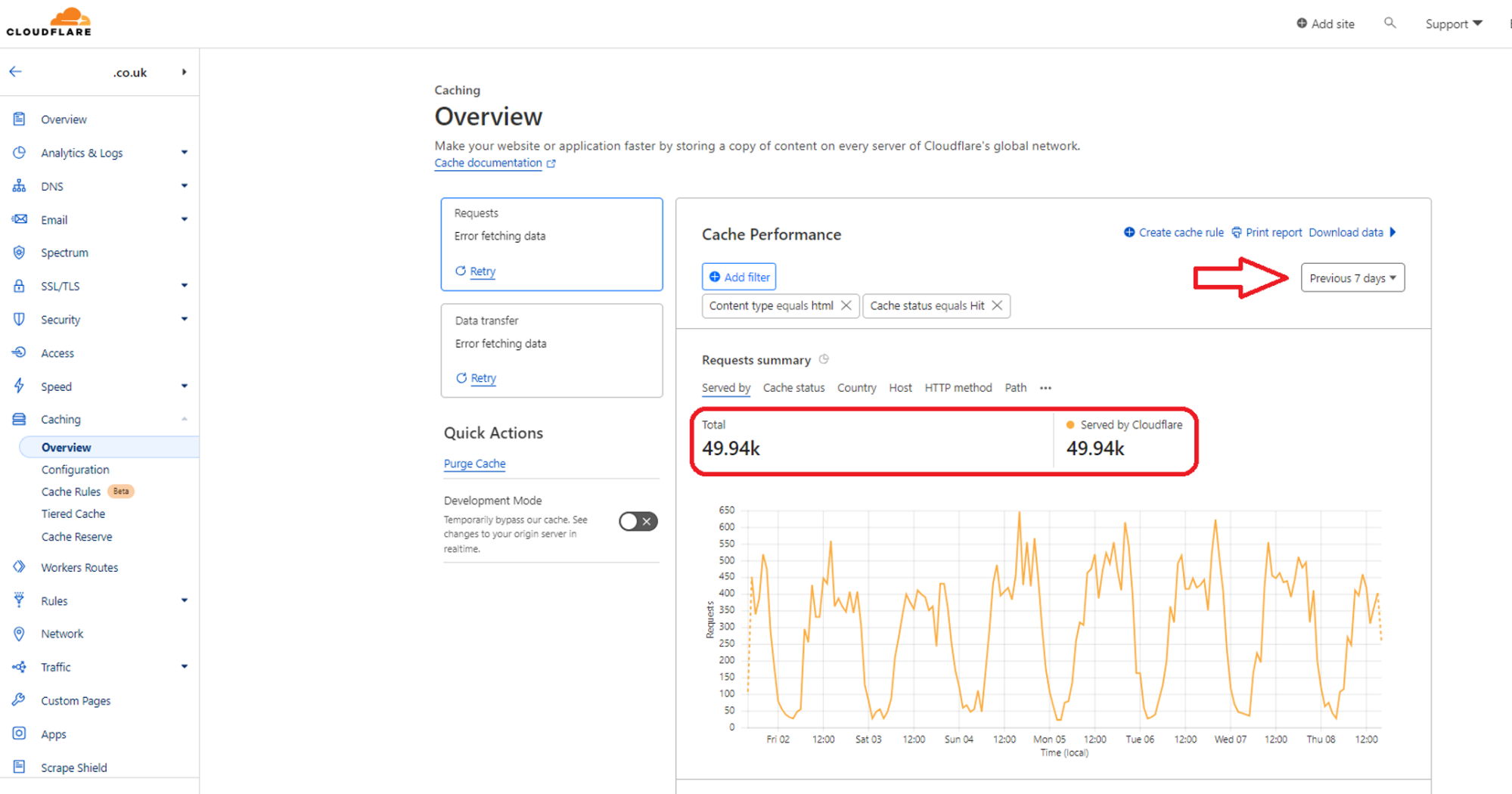Image resolution: width=1512 pixels, height=794 pixels.
Task: Click the Access icon in sidebar
Action: 19,352
